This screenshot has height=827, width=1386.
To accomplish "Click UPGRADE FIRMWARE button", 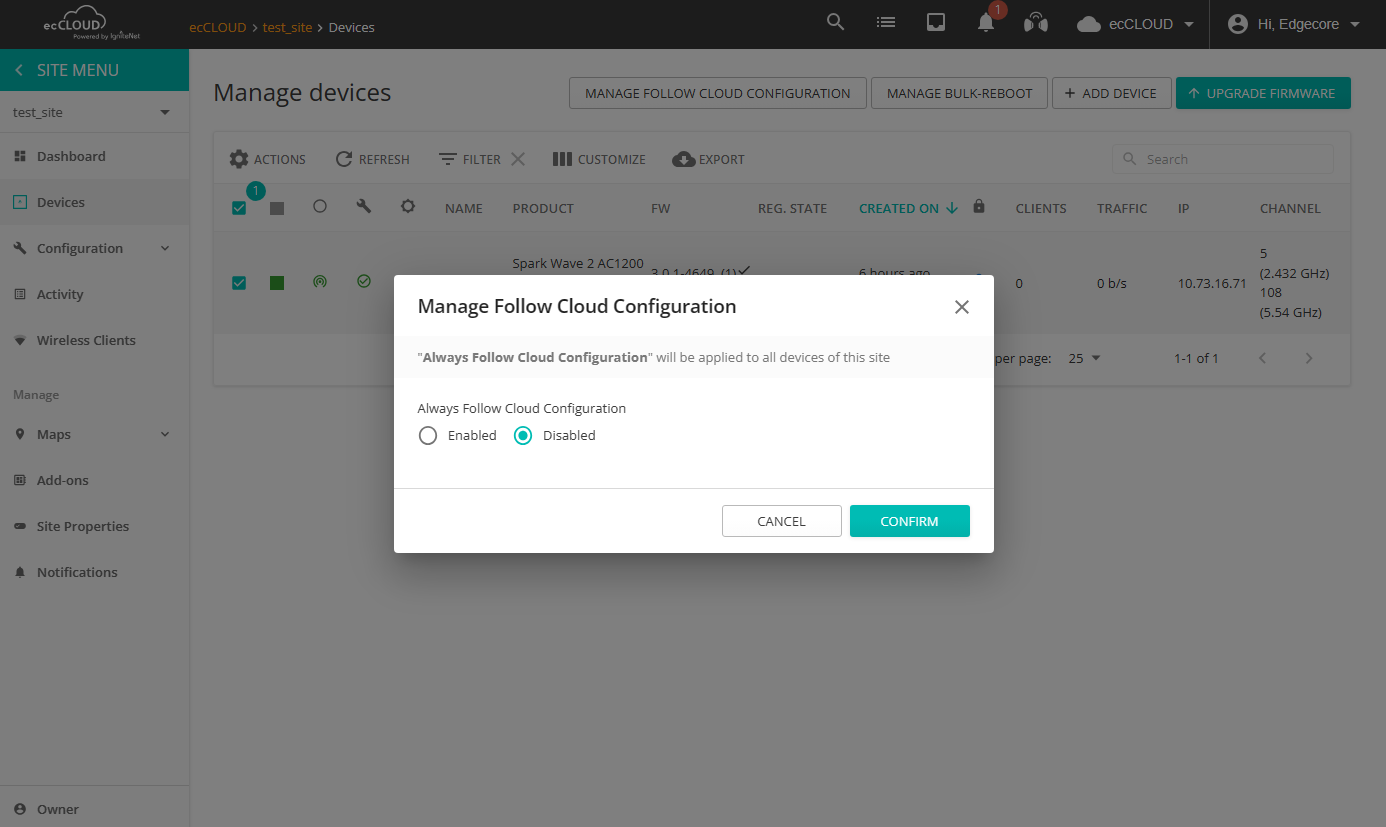I will tap(1263, 93).
